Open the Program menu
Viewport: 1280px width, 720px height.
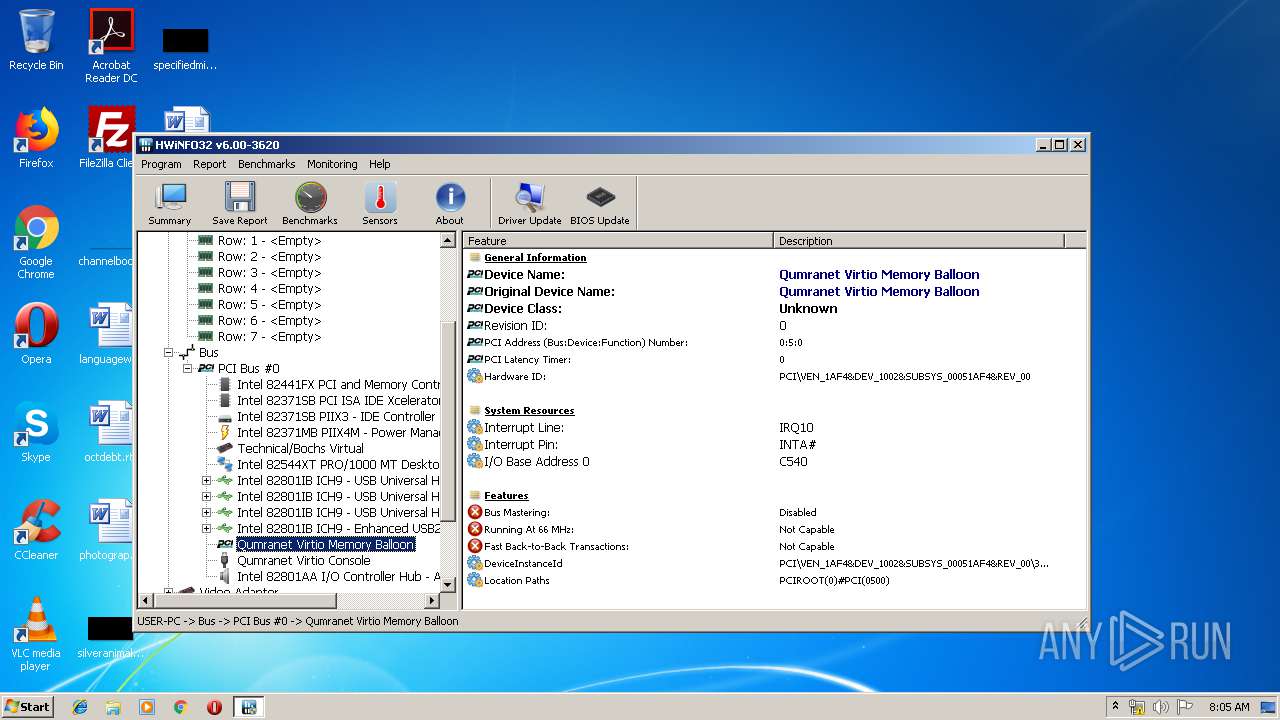click(161, 164)
